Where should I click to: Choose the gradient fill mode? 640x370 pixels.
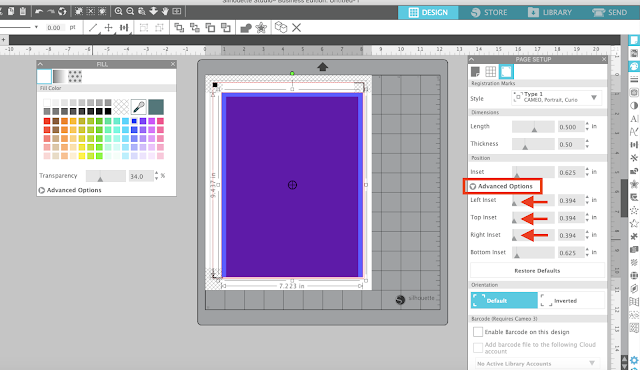59,76
